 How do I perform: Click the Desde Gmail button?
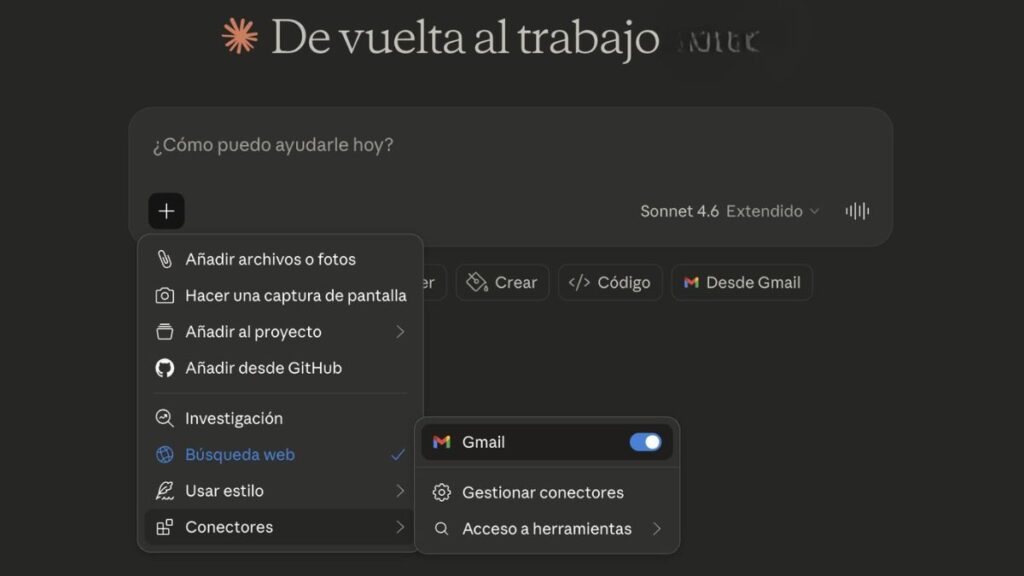742,282
